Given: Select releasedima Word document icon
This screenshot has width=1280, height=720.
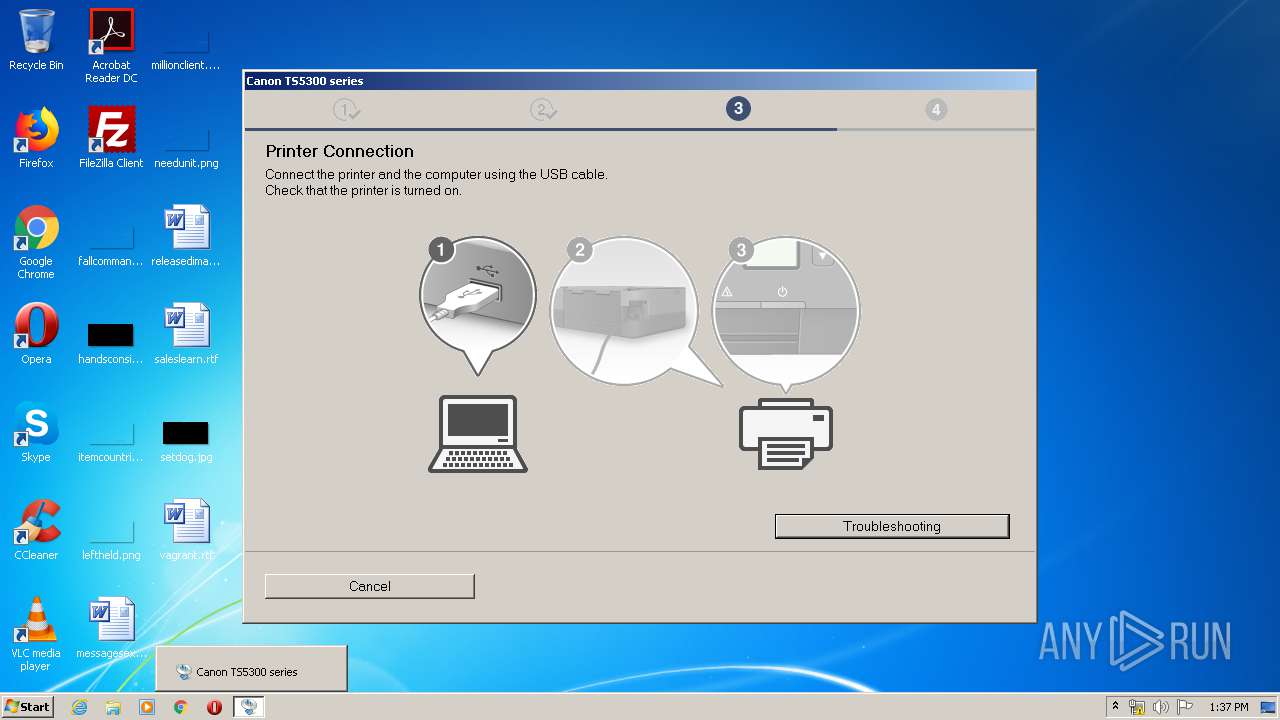Looking at the screenshot, I should tap(186, 236).
